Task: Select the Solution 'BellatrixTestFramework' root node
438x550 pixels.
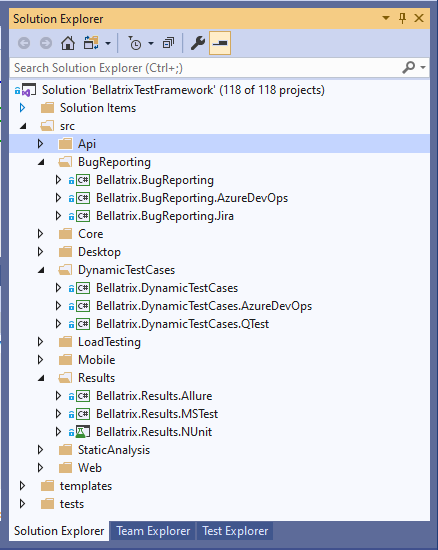Action: click(x=183, y=90)
